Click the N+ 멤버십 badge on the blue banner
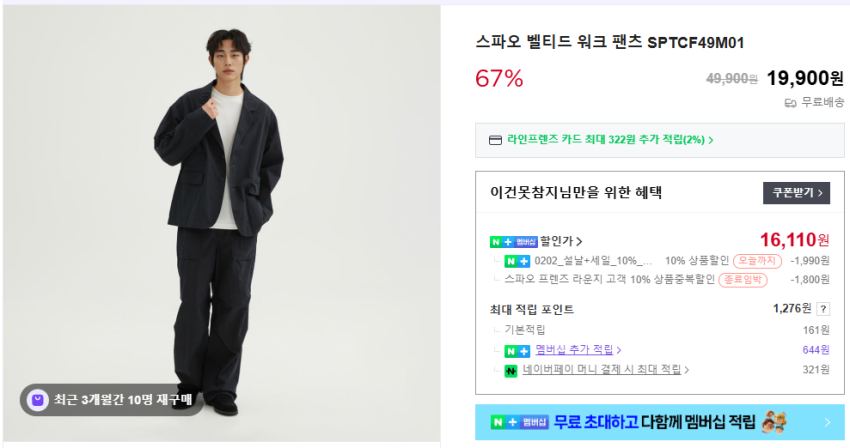850x448 pixels. click(x=520, y=423)
